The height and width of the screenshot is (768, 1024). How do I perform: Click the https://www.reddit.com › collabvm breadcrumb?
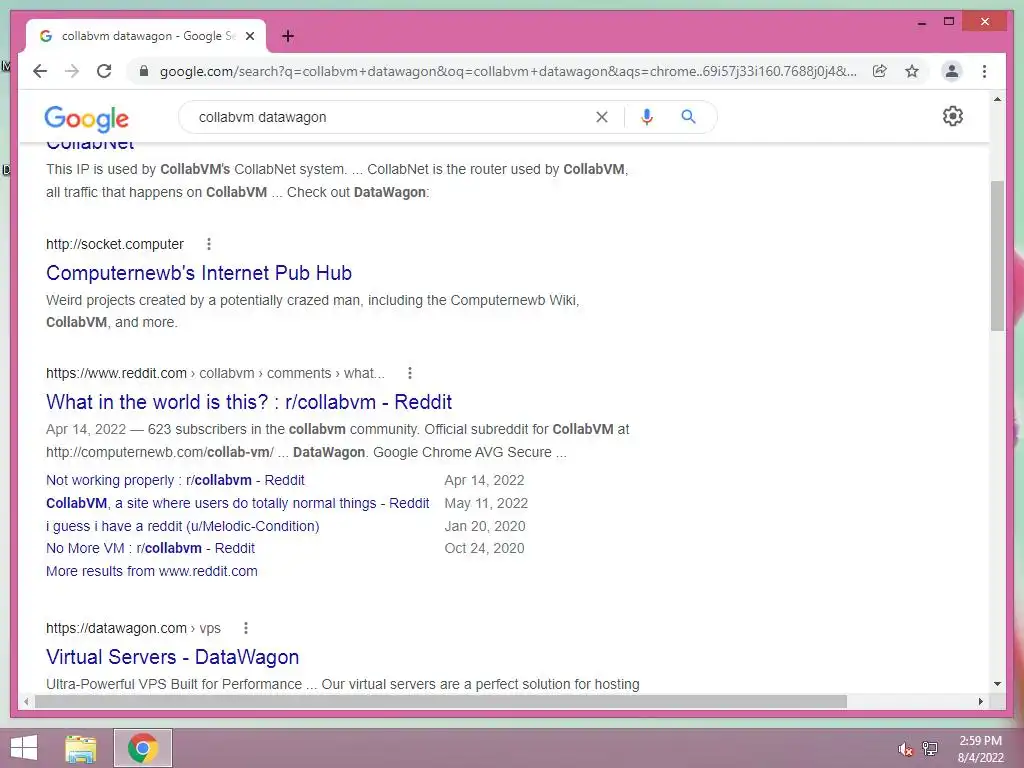tap(215, 374)
